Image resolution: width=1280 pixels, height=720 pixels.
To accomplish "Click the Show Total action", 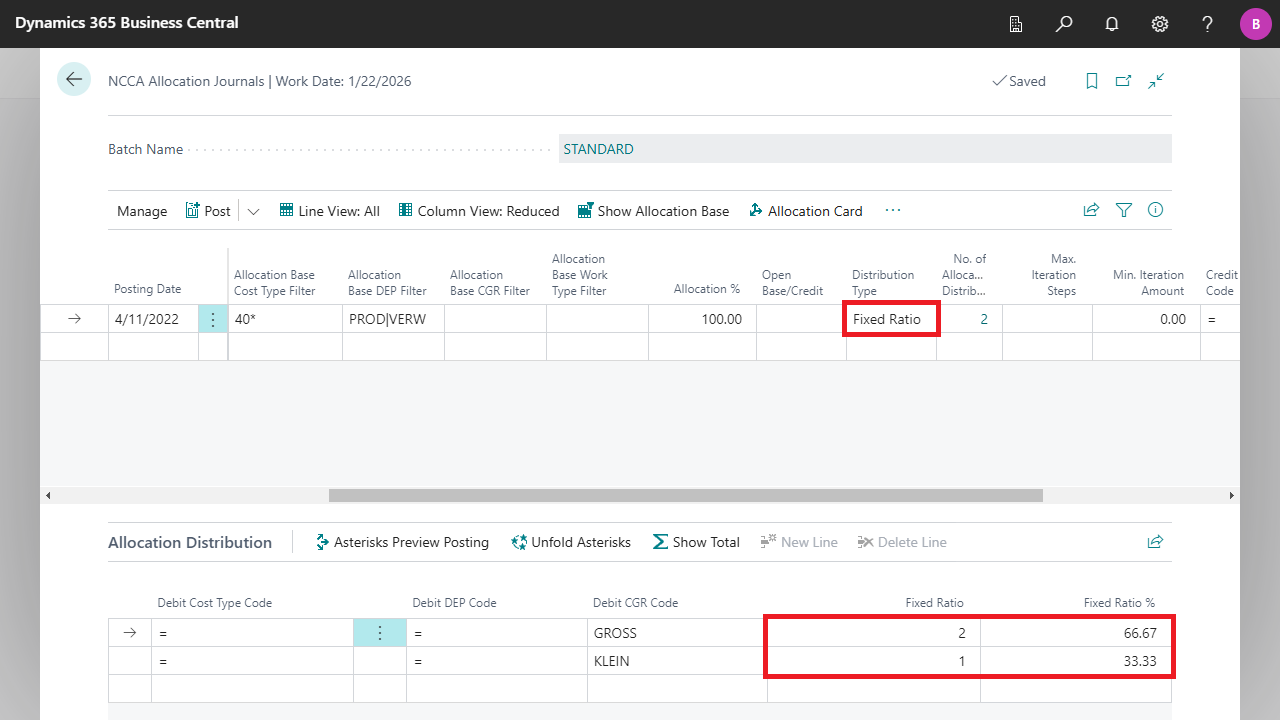I will (x=696, y=542).
